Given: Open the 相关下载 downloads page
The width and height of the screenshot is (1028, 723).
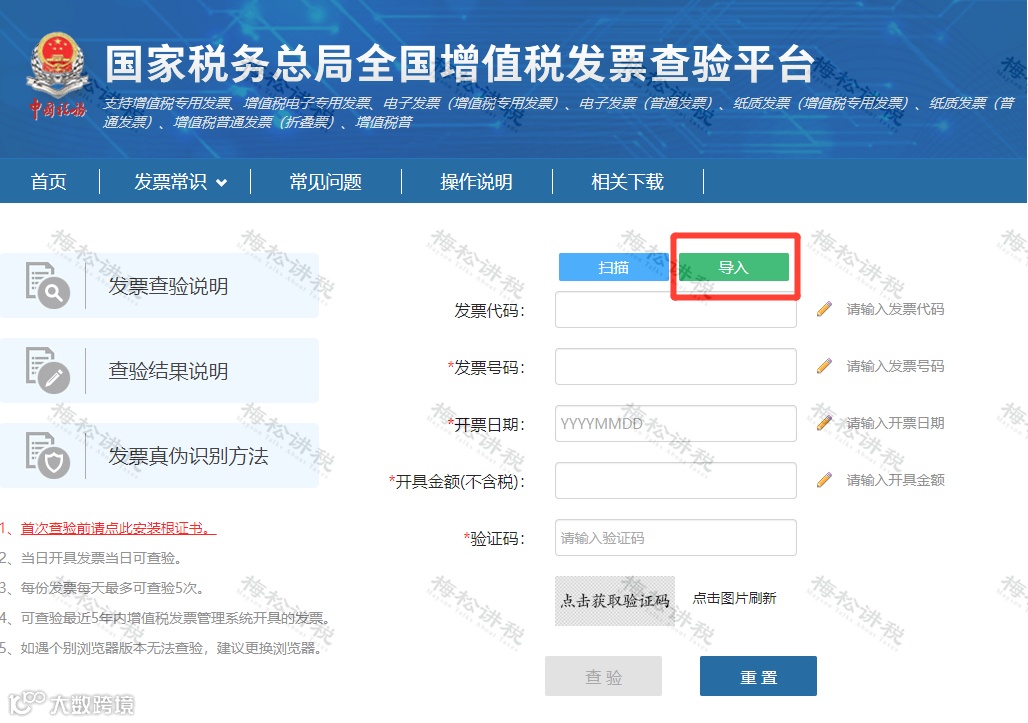Looking at the screenshot, I should [627, 181].
